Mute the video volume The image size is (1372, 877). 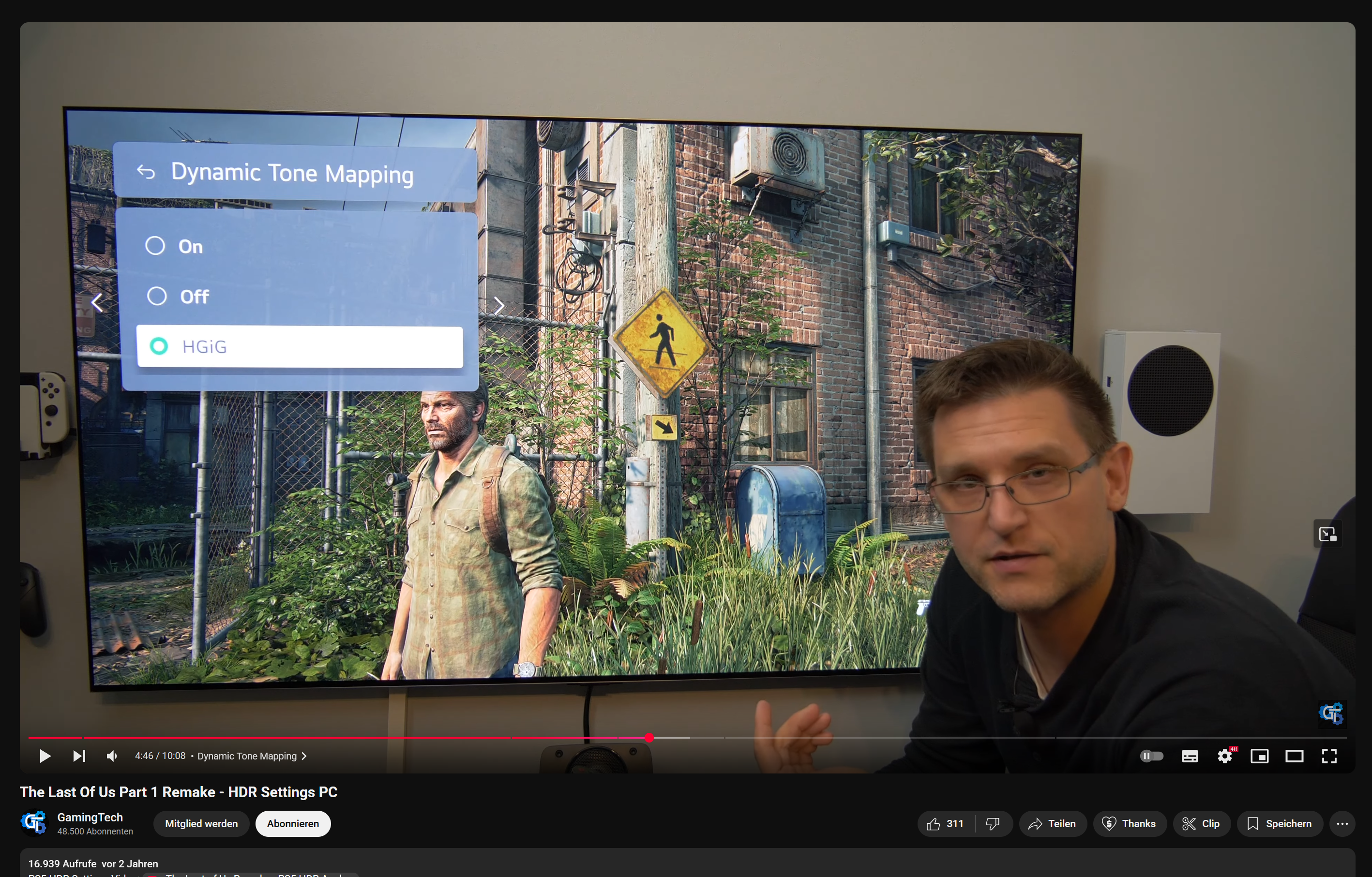pyautogui.click(x=112, y=756)
